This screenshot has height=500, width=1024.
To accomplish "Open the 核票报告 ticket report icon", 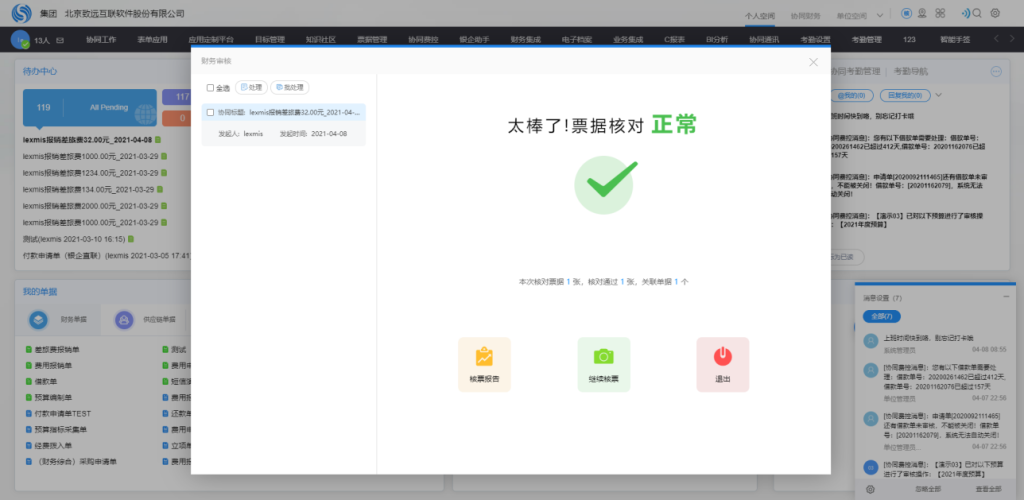I will [x=484, y=363].
